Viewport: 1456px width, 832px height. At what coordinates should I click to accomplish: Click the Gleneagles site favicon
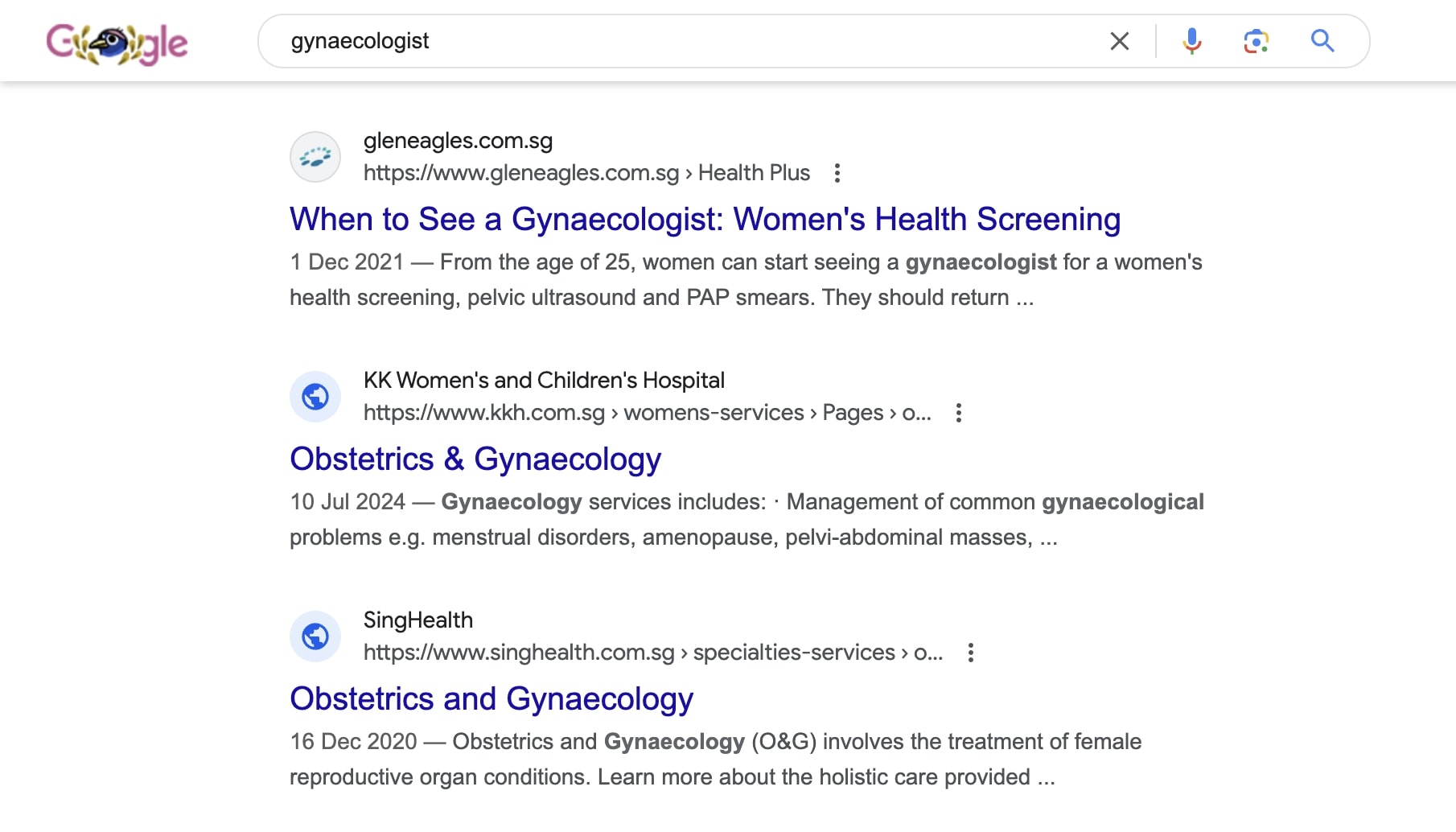[x=315, y=157]
